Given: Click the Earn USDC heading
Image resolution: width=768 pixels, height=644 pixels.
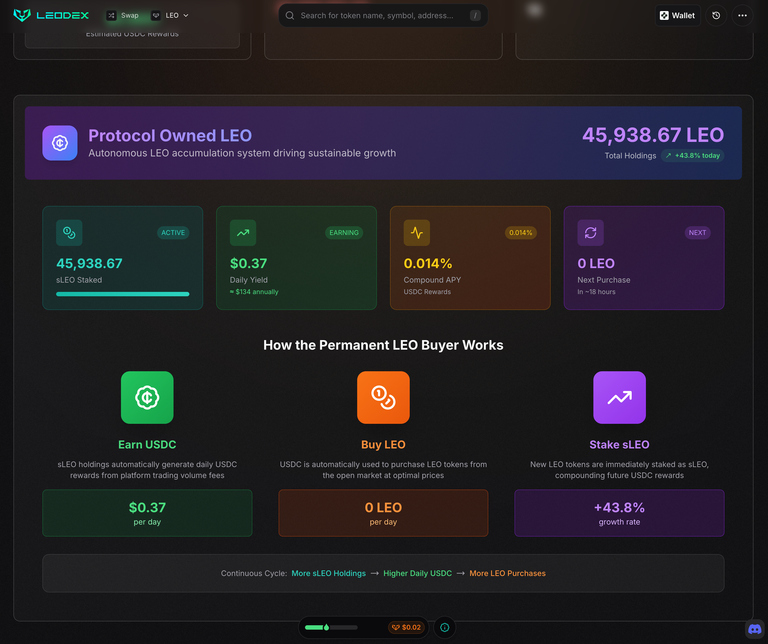Looking at the screenshot, I should point(147,445).
